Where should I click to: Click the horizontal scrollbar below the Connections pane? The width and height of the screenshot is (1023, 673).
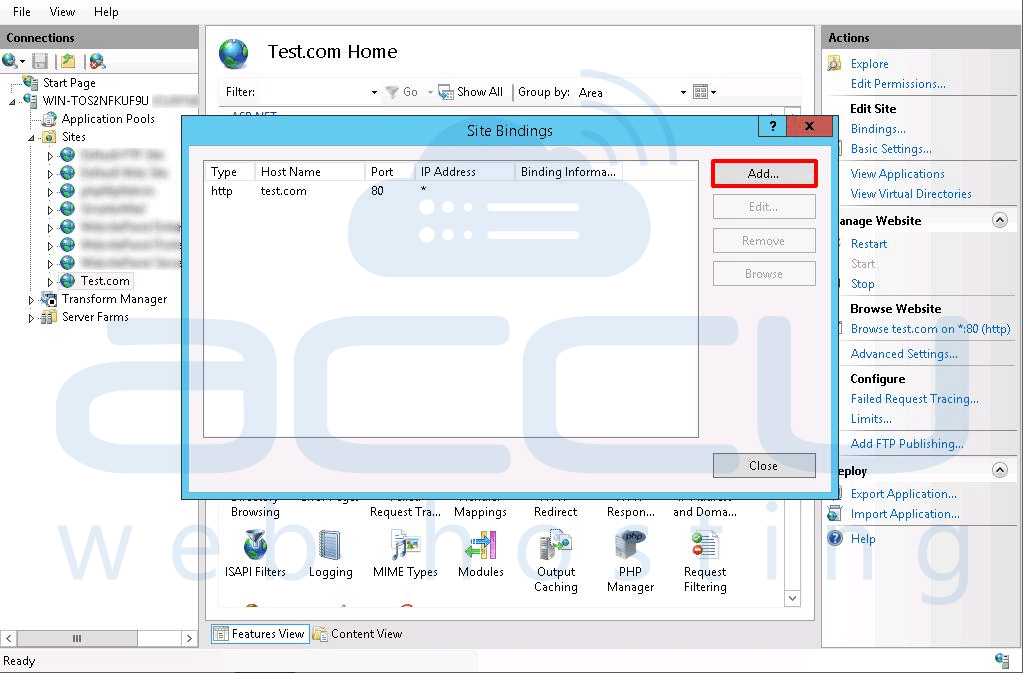coord(78,637)
